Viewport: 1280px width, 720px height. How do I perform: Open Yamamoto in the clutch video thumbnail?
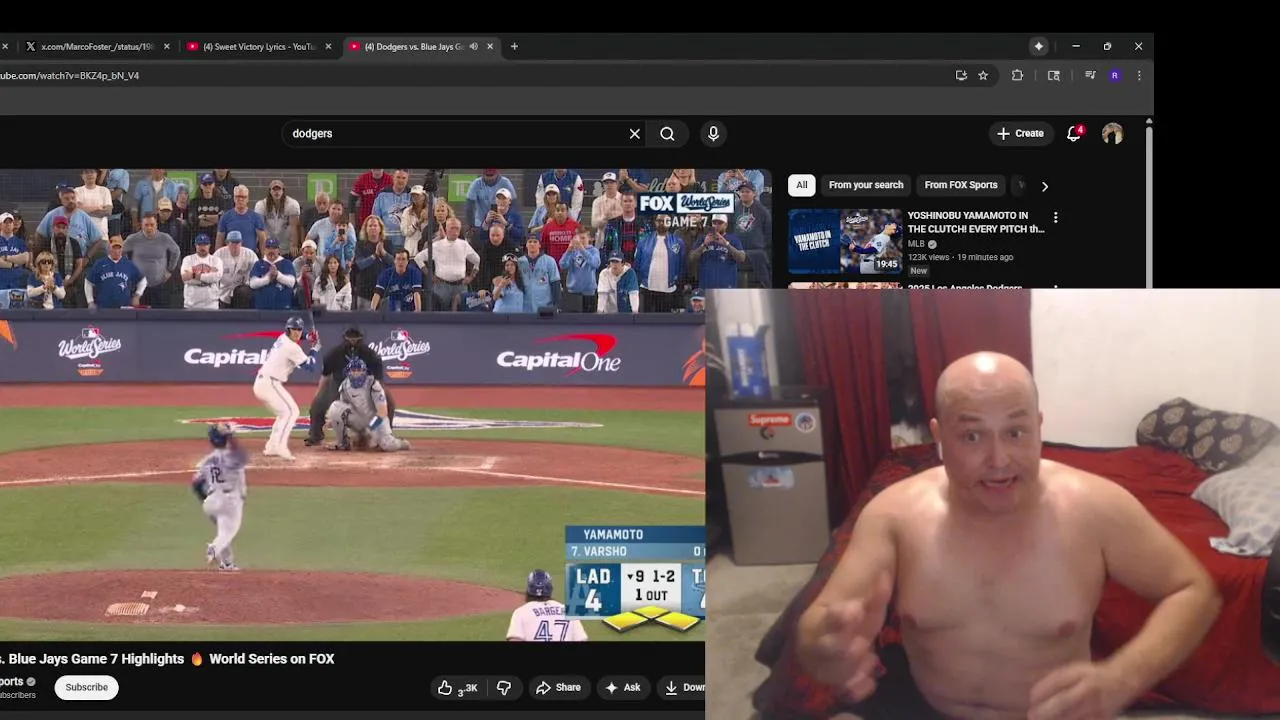[x=845, y=241]
